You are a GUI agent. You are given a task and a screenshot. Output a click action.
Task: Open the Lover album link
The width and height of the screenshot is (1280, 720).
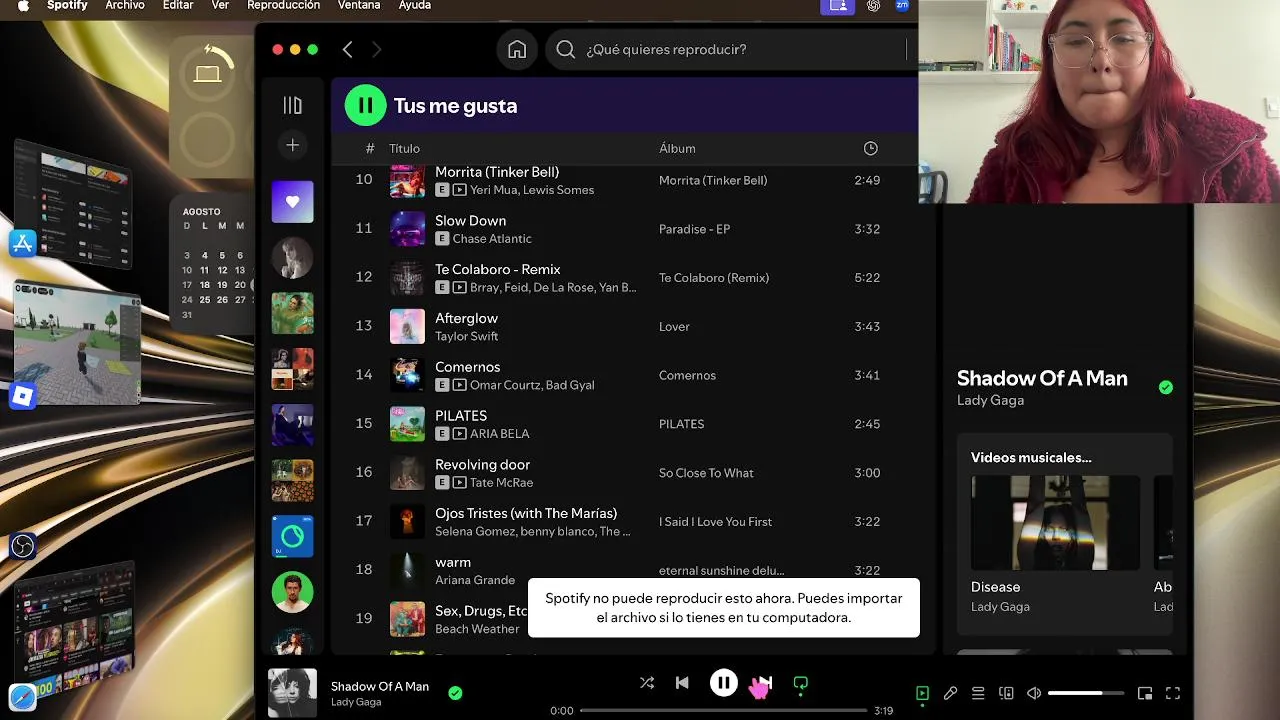point(674,326)
